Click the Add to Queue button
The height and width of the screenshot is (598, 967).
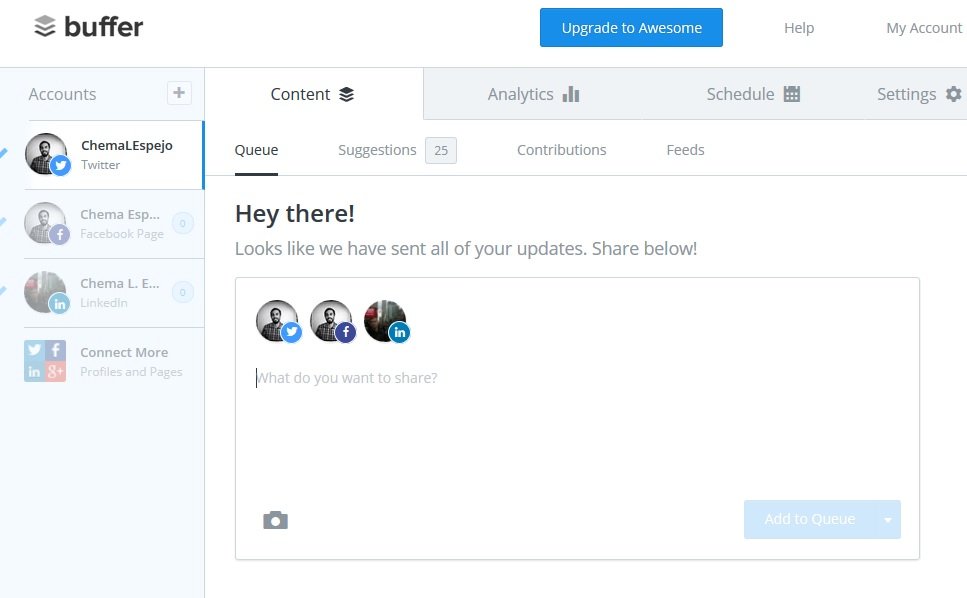click(x=809, y=520)
